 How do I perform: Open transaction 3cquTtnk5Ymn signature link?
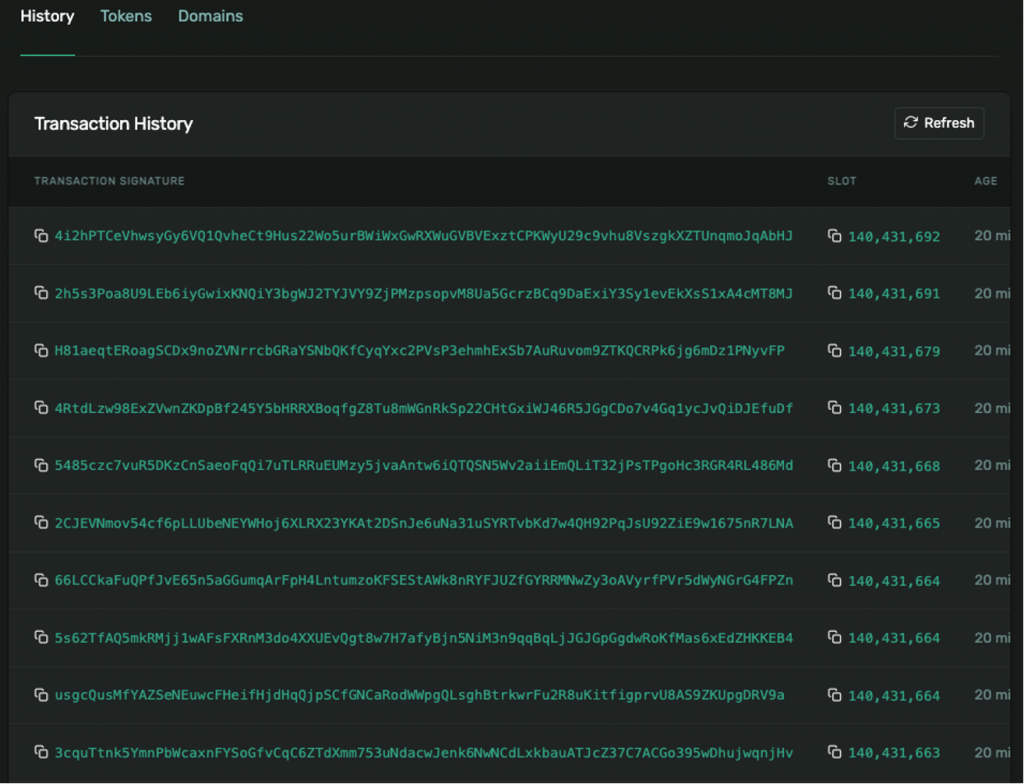423,753
